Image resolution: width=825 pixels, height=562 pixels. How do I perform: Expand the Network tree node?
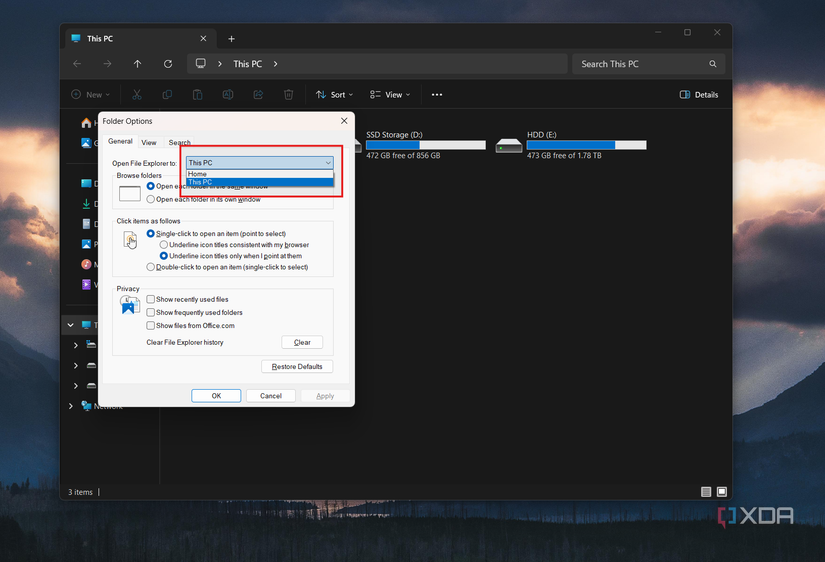pyautogui.click(x=71, y=406)
